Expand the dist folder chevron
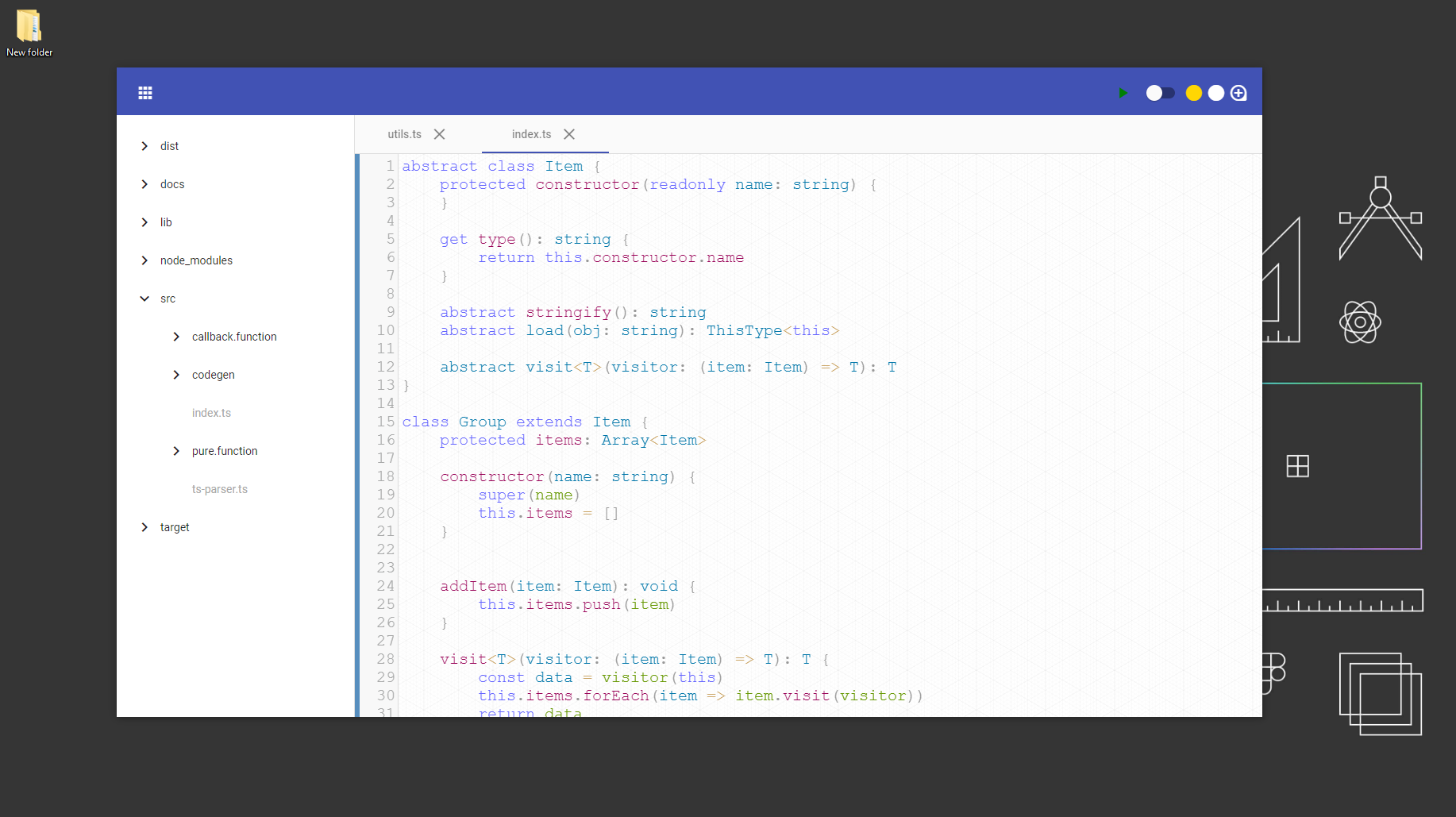1456x817 pixels. [144, 146]
